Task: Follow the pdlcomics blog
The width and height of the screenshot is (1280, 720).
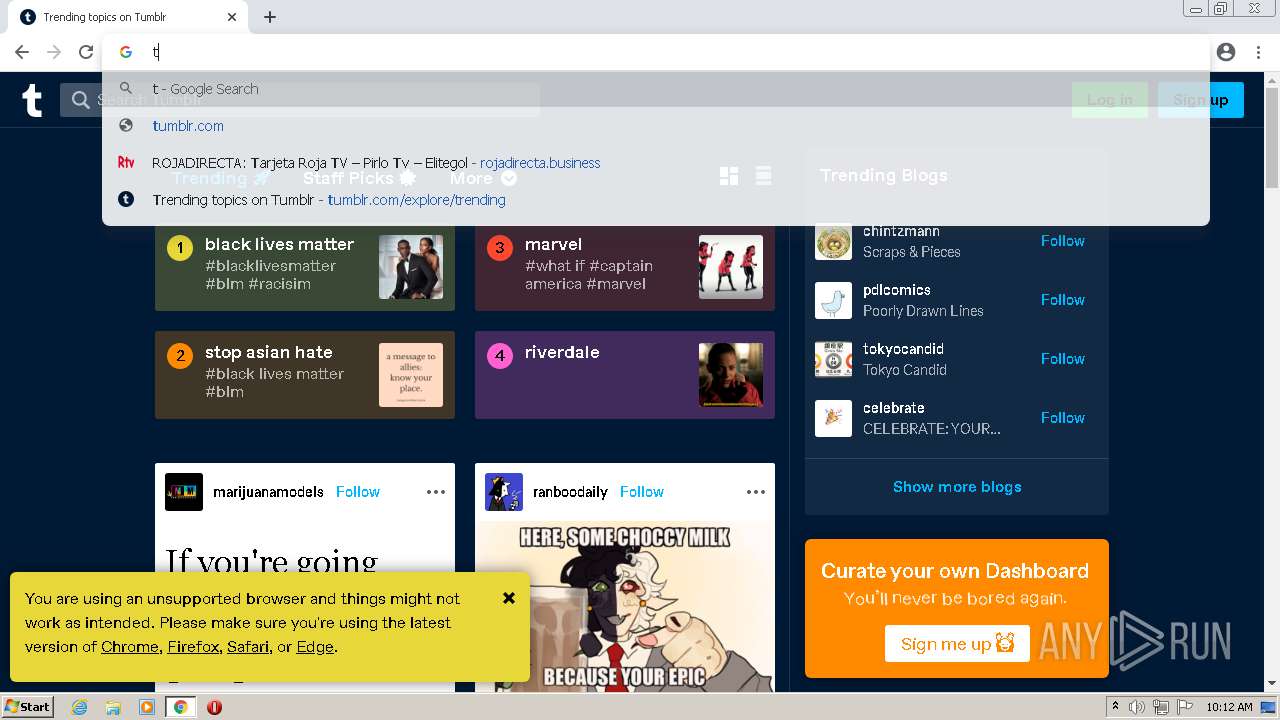Action: click(1062, 300)
